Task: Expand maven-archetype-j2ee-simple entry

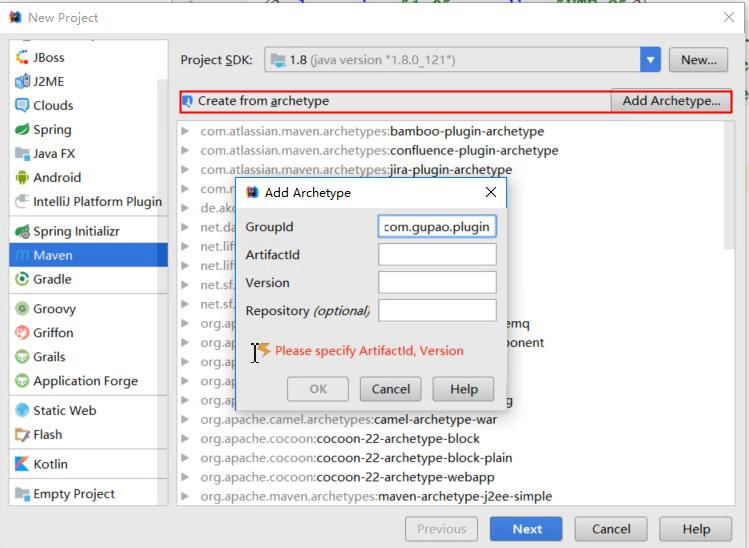Action: pos(185,496)
